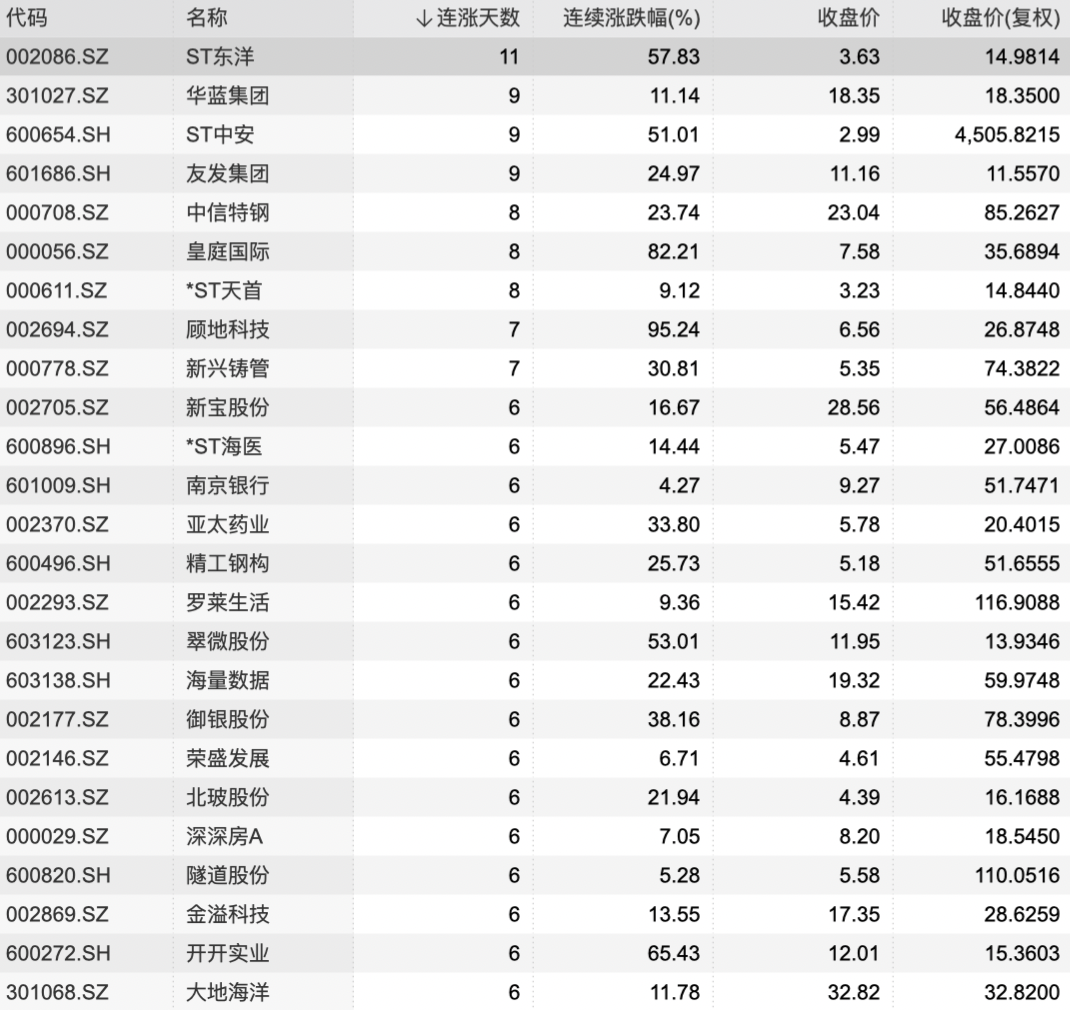The height and width of the screenshot is (1010, 1070).
Task: Click stock code 601686.SH
Action: pyautogui.click(x=58, y=173)
